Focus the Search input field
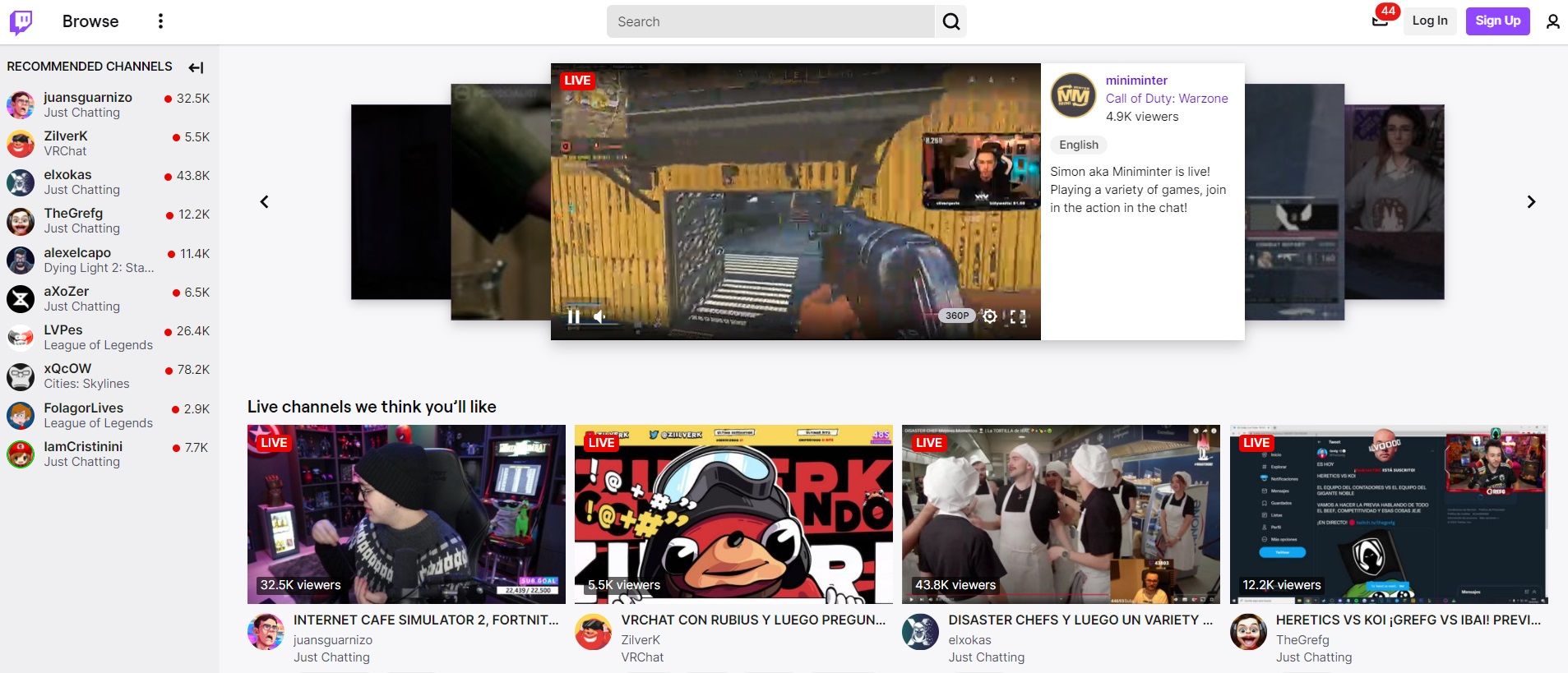Screen dimensions: 1568x673 770,21
